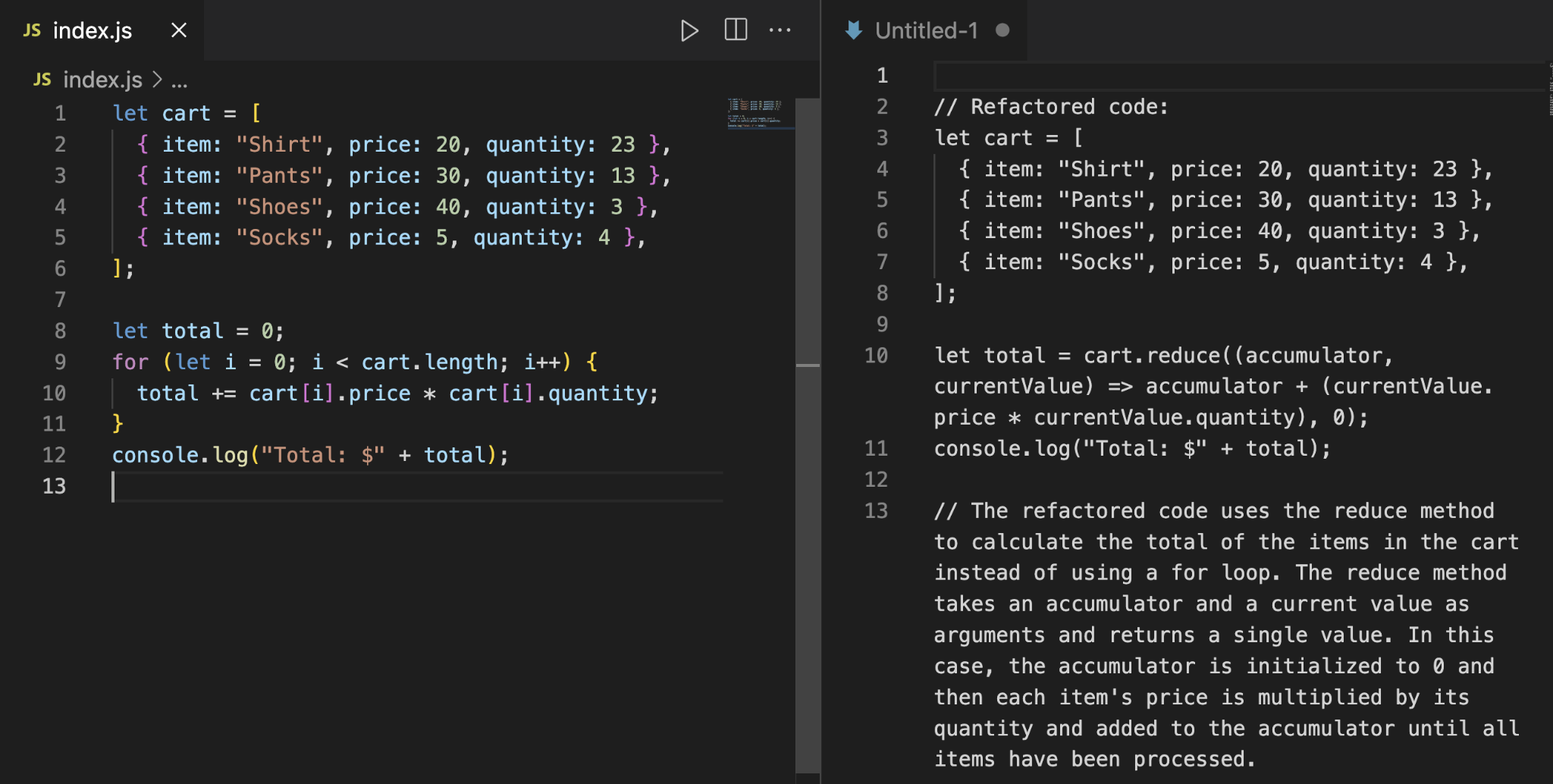Click the minimap preview in index.js
Screen dimensions: 1553x784
coord(755,113)
